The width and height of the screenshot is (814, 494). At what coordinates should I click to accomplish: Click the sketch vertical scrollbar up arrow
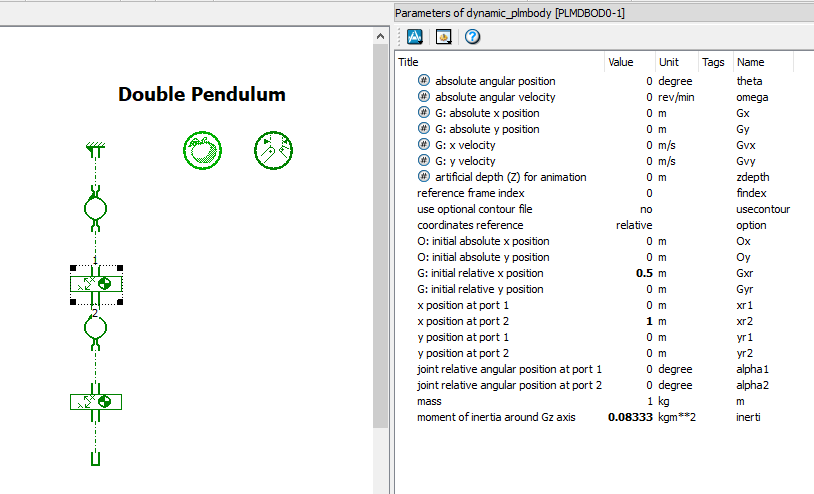[380, 36]
